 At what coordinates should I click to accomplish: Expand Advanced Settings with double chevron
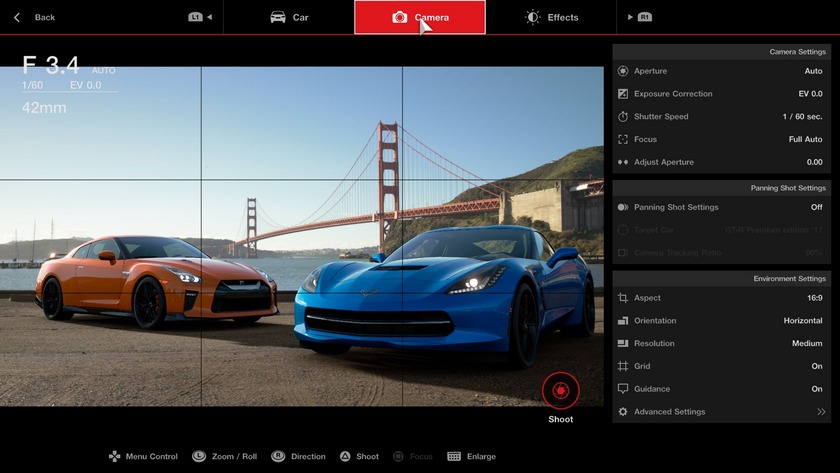(821, 412)
